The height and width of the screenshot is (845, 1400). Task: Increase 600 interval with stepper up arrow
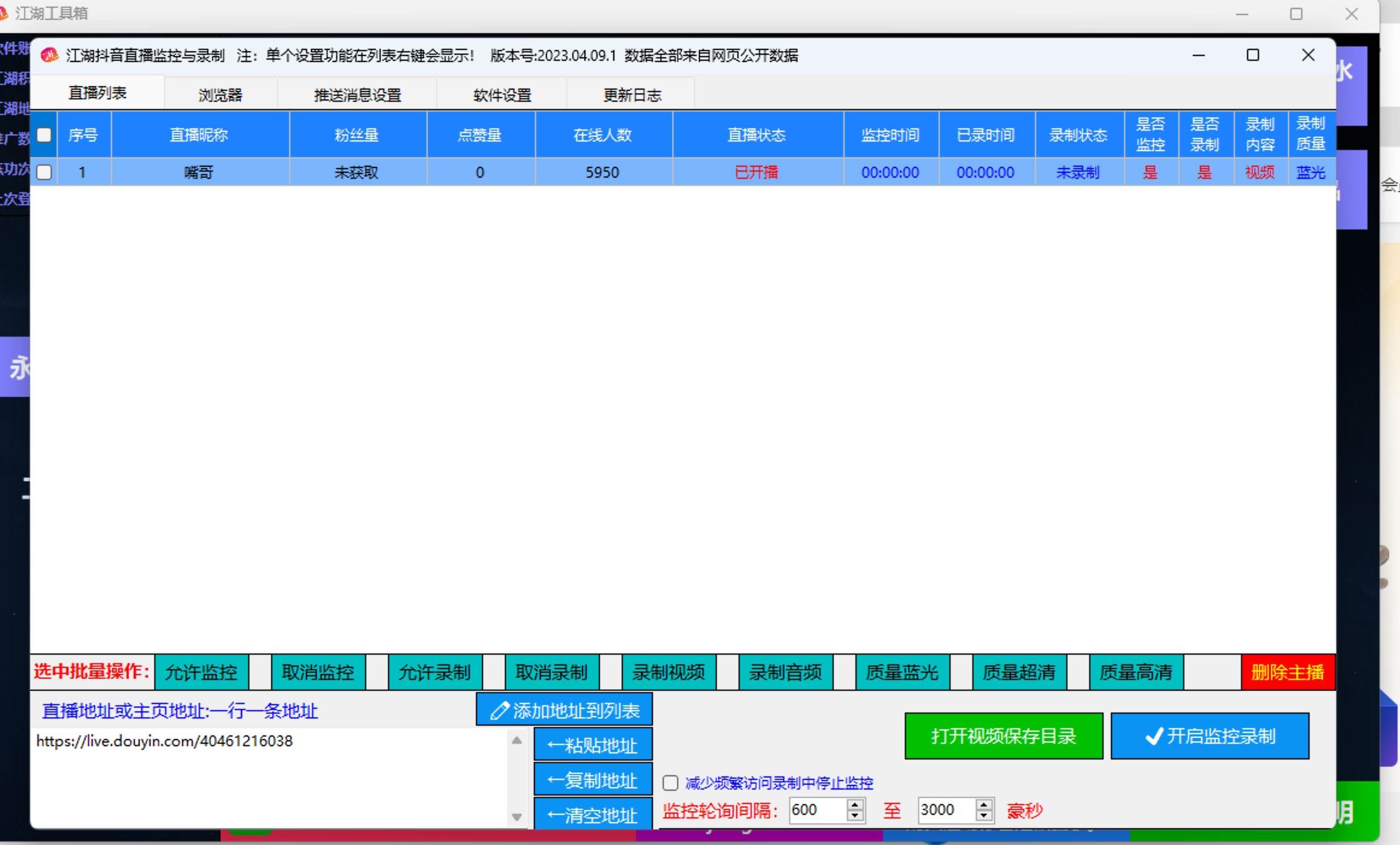click(x=854, y=805)
